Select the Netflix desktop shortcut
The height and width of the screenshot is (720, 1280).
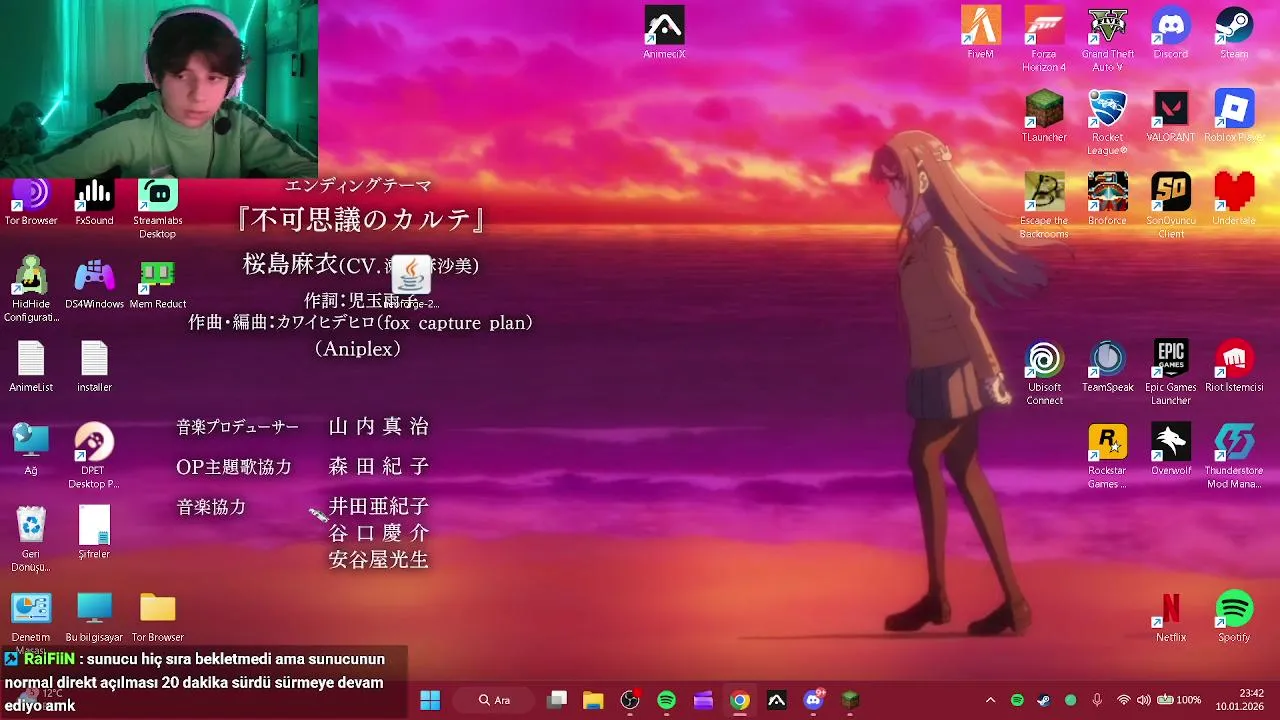1171,615
